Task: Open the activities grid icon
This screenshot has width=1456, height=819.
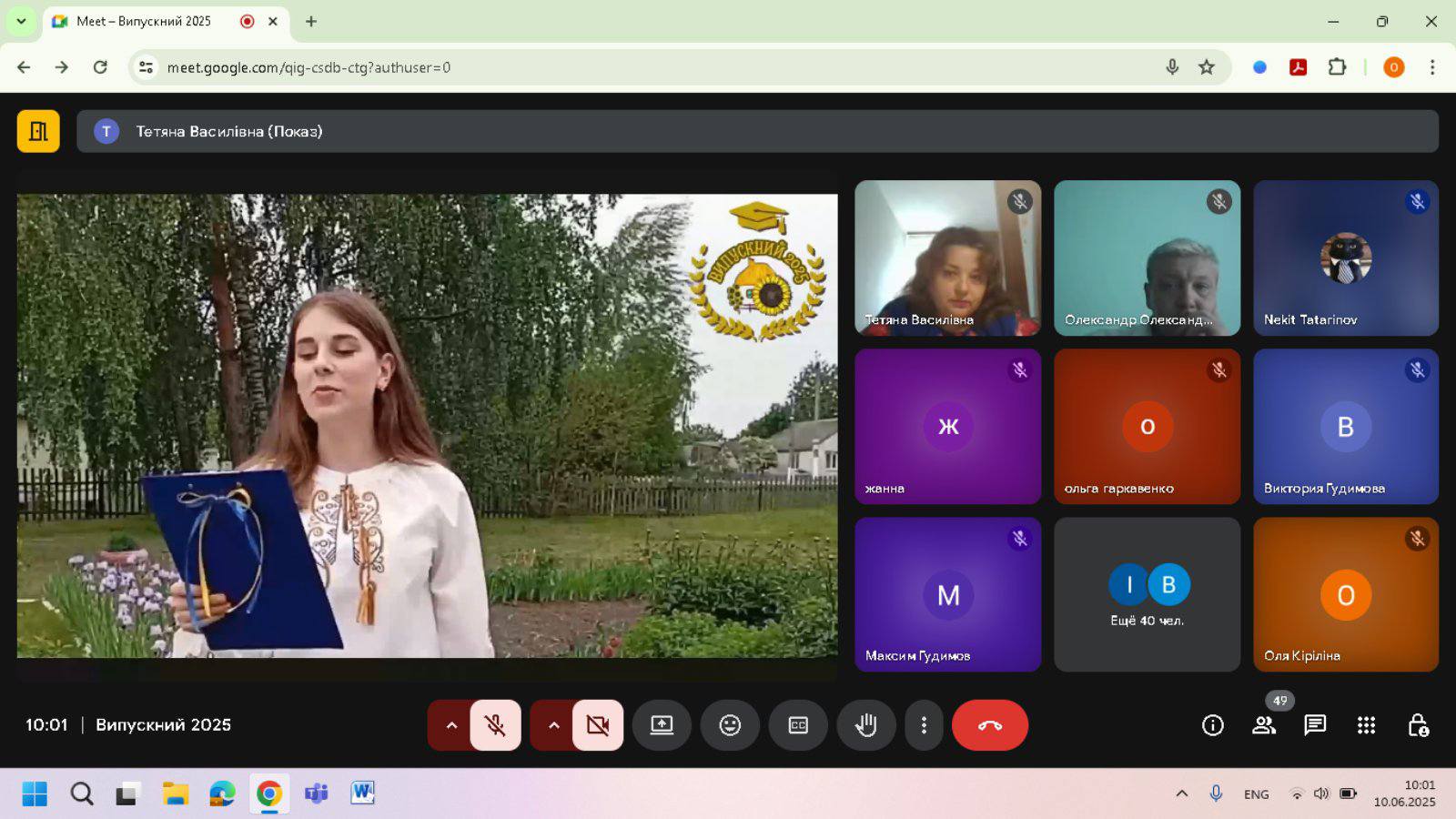Action: [x=1366, y=725]
